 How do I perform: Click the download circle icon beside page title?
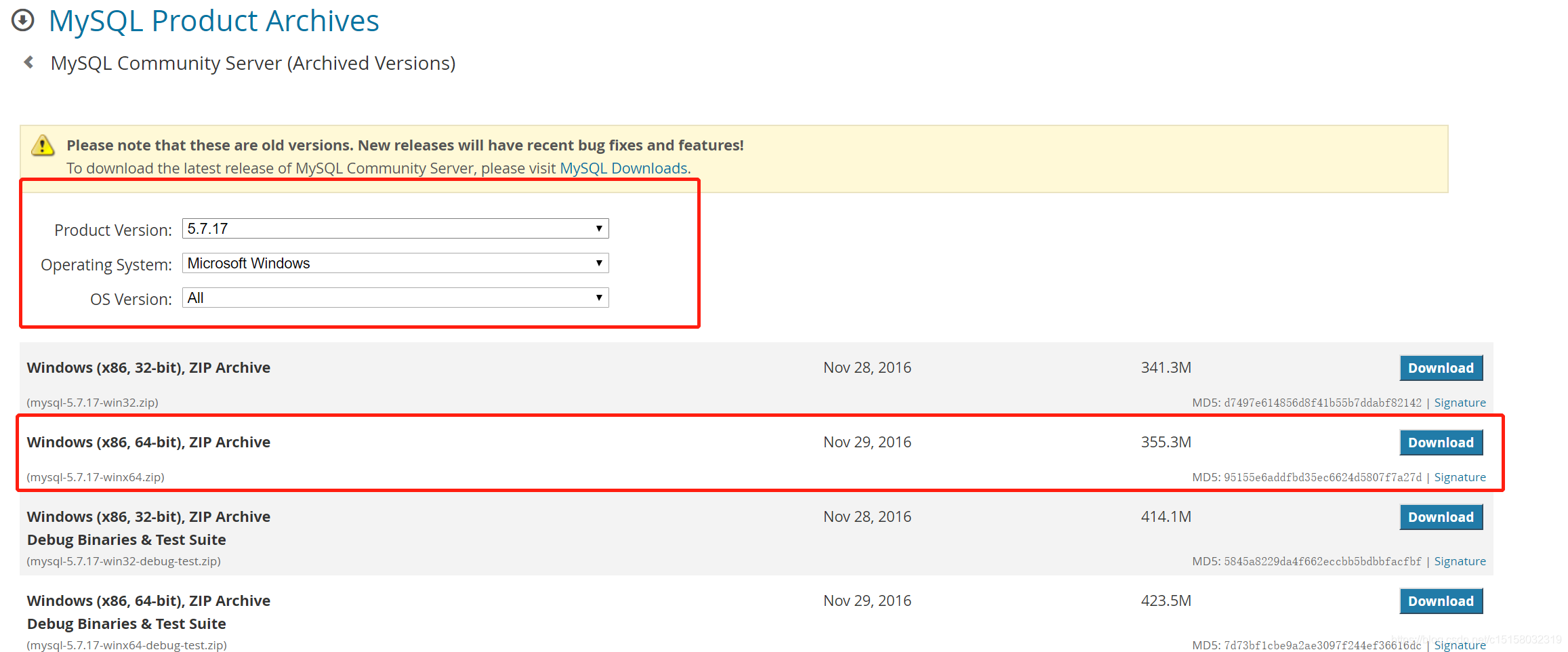pos(23,20)
